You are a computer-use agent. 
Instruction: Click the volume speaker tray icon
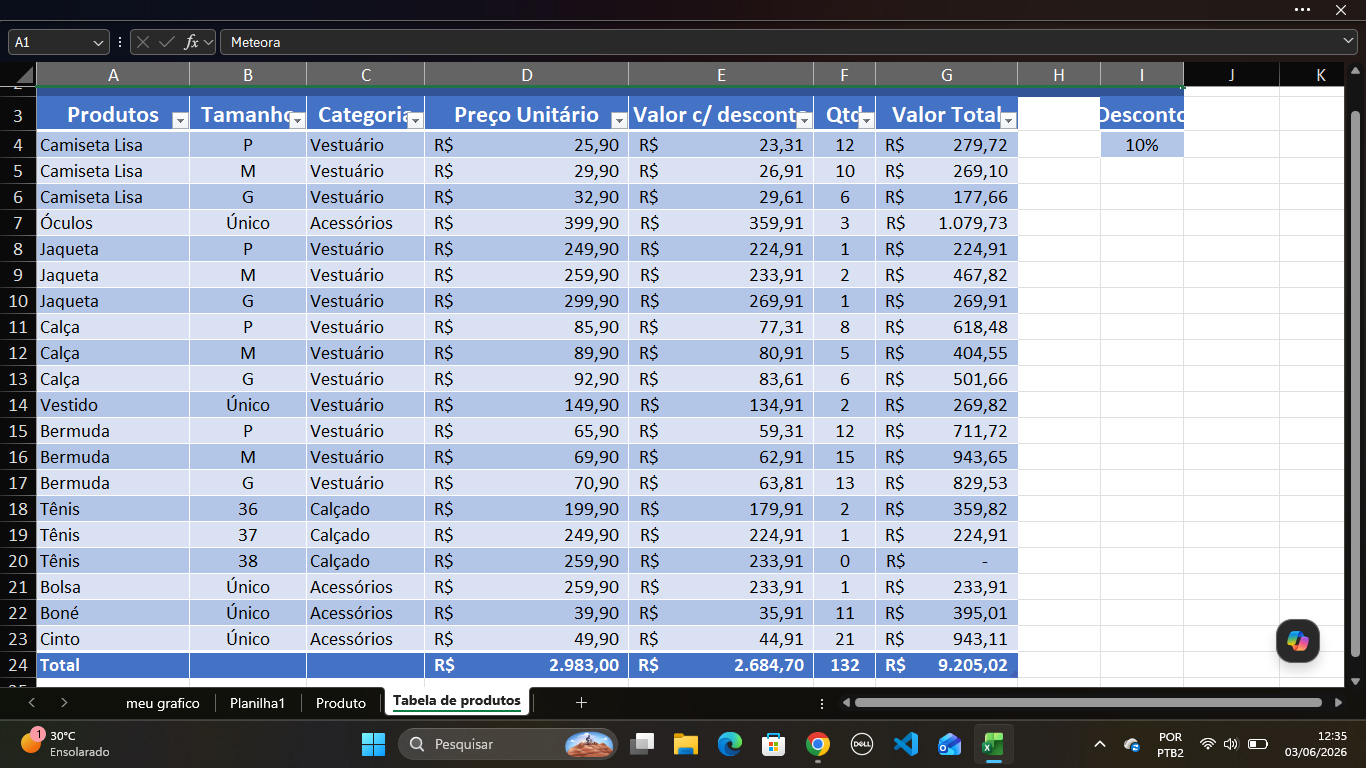[x=1230, y=744]
